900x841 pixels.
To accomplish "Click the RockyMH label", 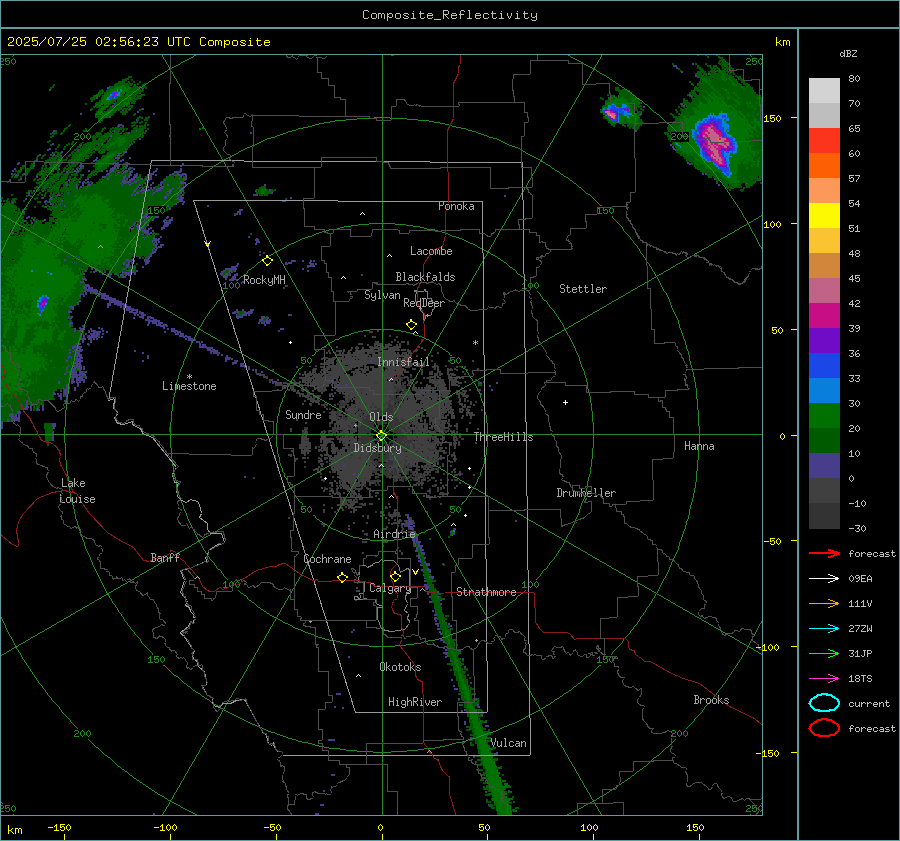I will (264, 280).
